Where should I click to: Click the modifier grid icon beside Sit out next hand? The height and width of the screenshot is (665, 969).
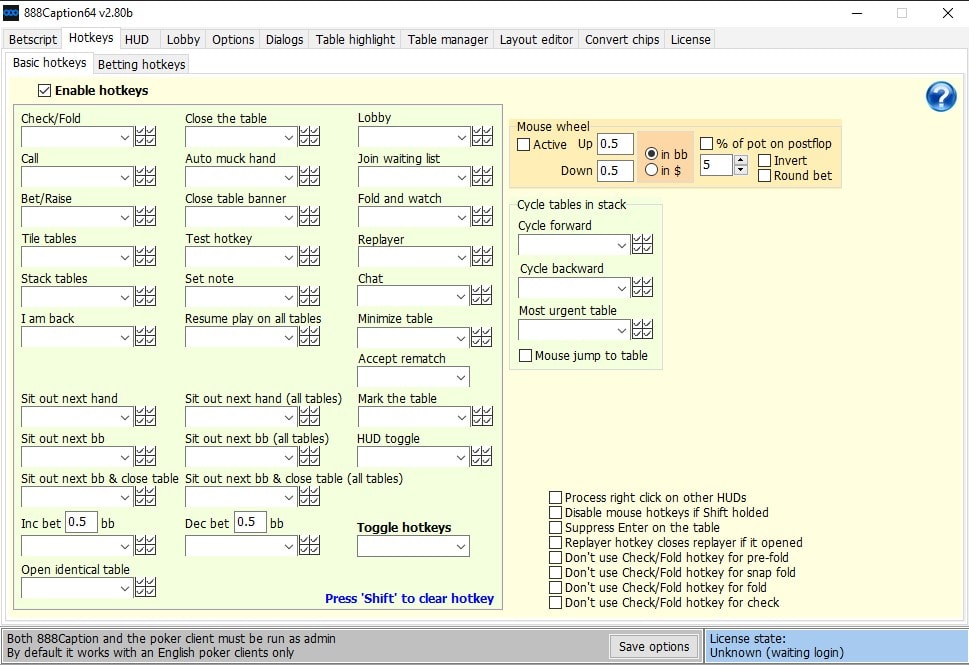tap(145, 417)
